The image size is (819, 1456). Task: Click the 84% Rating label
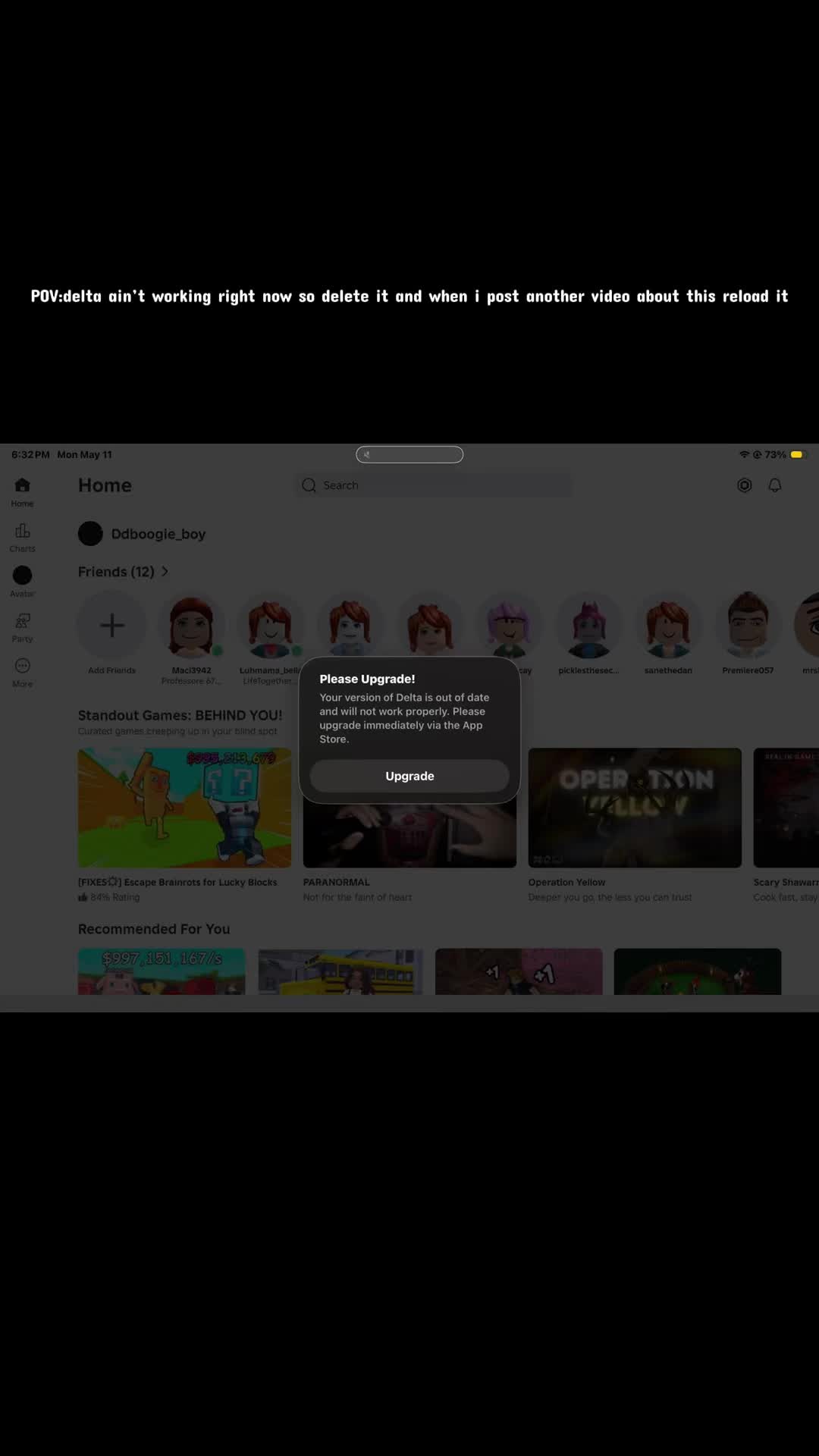pos(109,897)
